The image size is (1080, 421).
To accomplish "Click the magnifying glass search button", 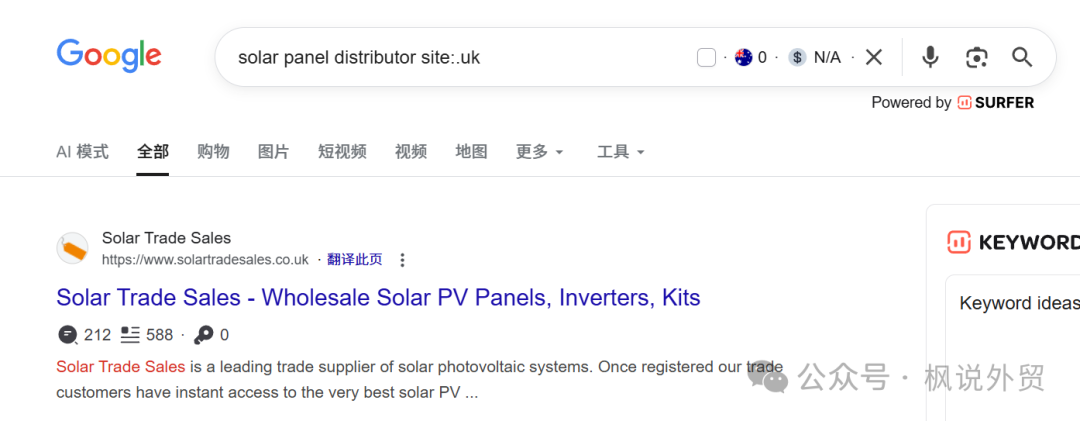I will (1021, 57).
